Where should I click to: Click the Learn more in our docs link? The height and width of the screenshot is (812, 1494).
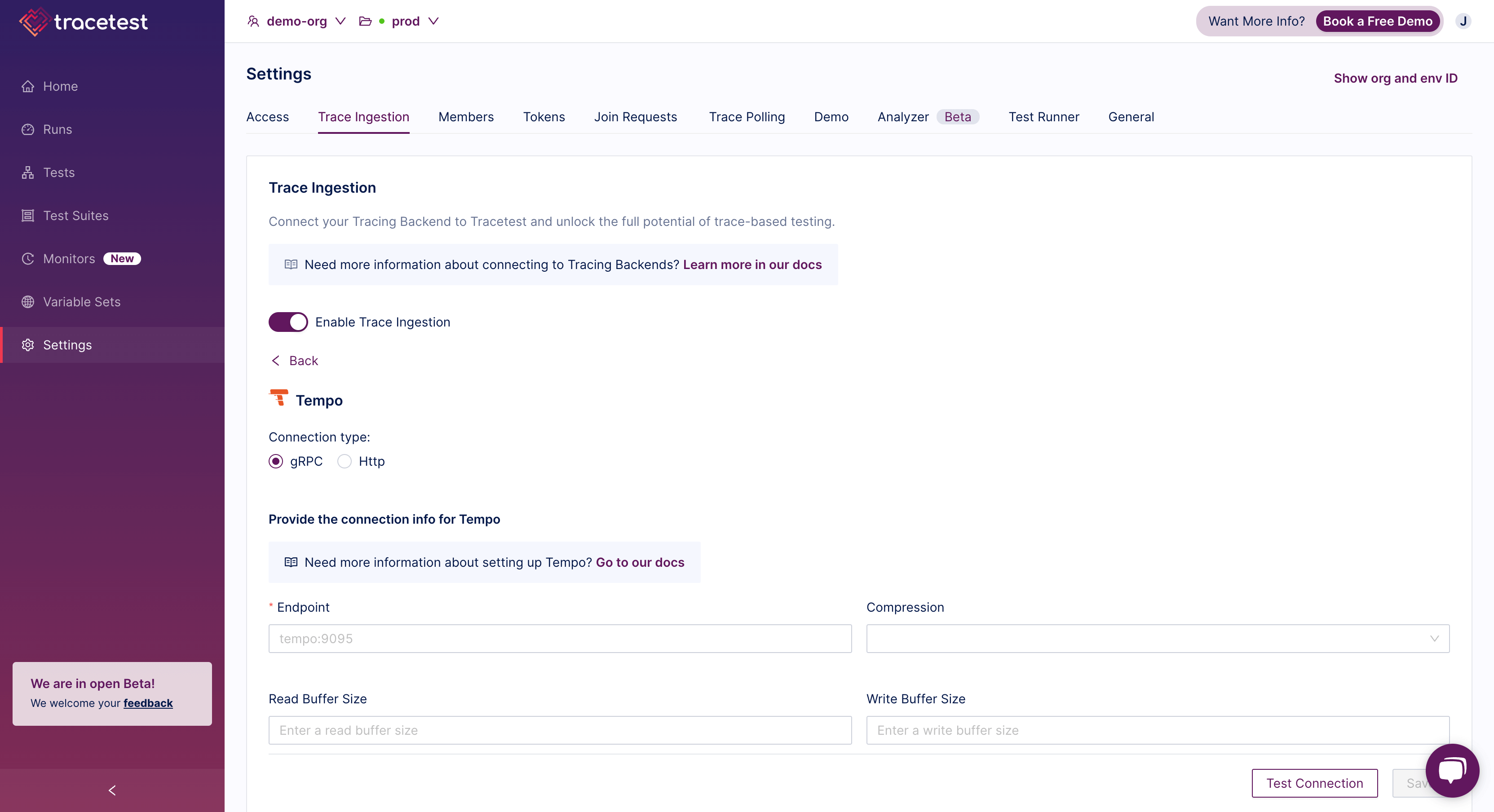(x=752, y=264)
